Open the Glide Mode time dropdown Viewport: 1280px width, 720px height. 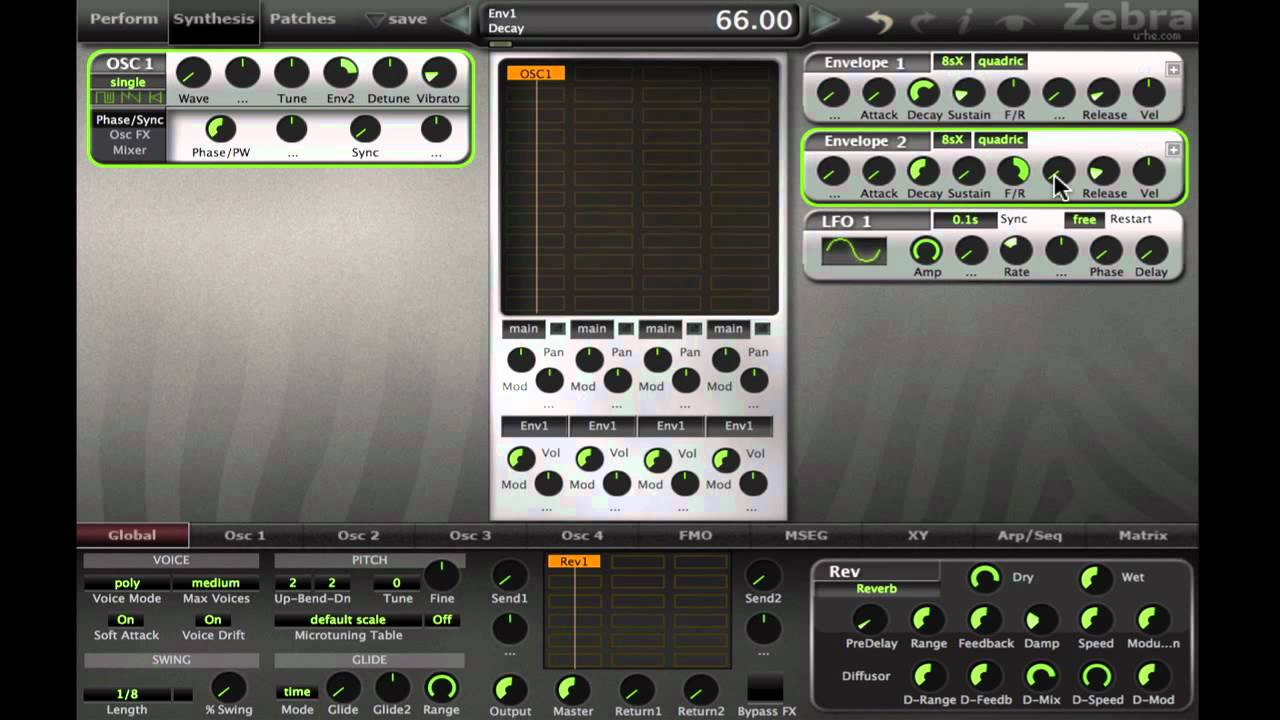point(296,692)
